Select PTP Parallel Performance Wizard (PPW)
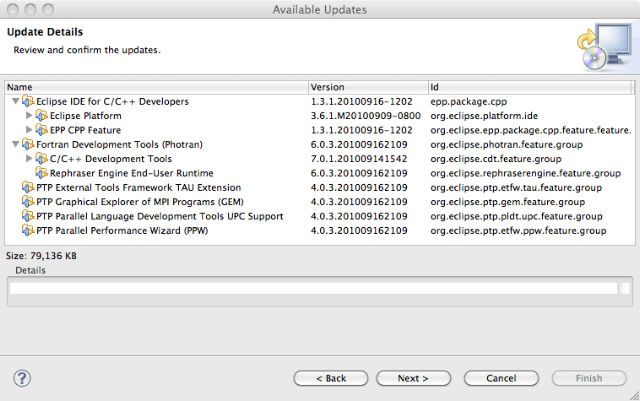Image resolution: width=640 pixels, height=401 pixels. coord(320,230)
